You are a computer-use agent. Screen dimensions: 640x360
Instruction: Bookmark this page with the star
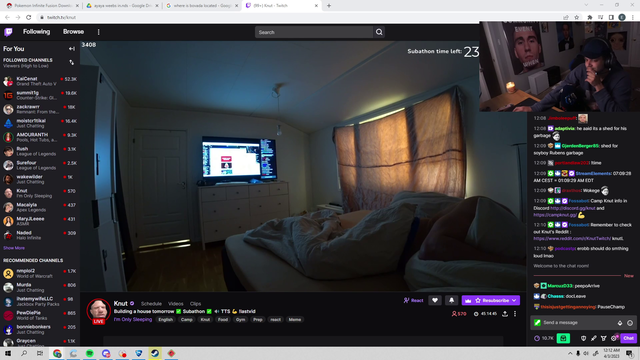[577, 18]
